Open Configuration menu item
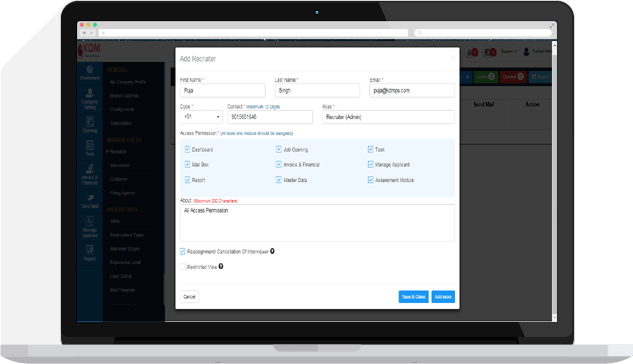Viewport: 633px width, 364px height. tap(122, 109)
